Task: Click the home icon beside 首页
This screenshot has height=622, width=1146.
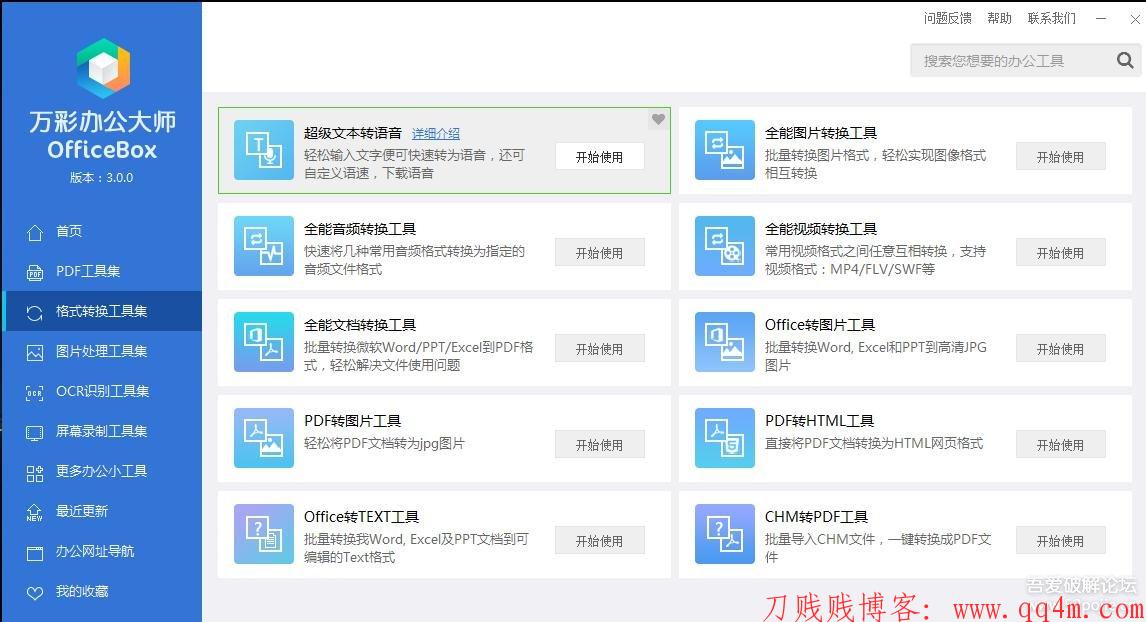Action: [34, 232]
